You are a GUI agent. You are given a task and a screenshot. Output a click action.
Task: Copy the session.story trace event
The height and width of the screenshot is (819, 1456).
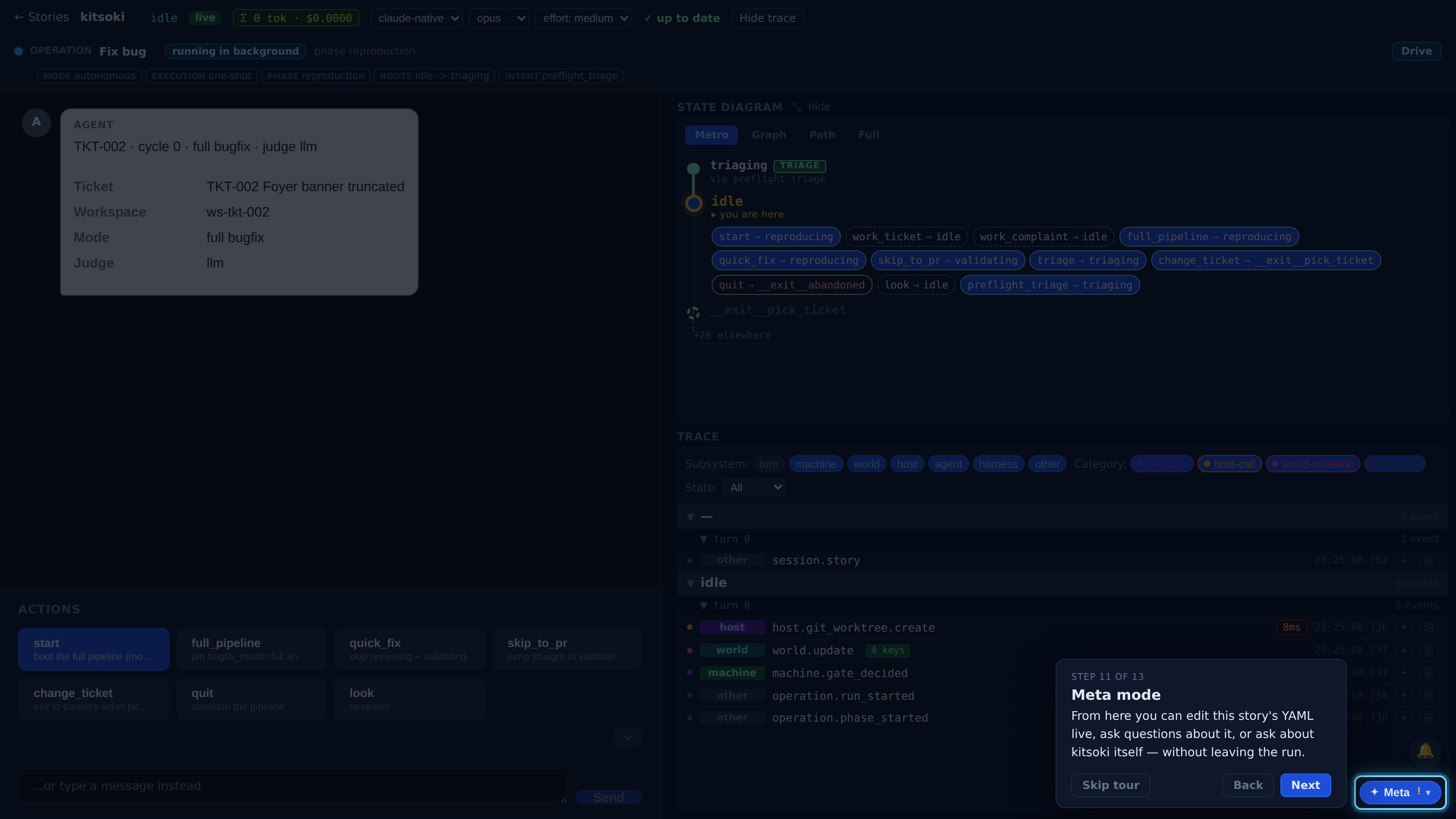[x=1428, y=560]
